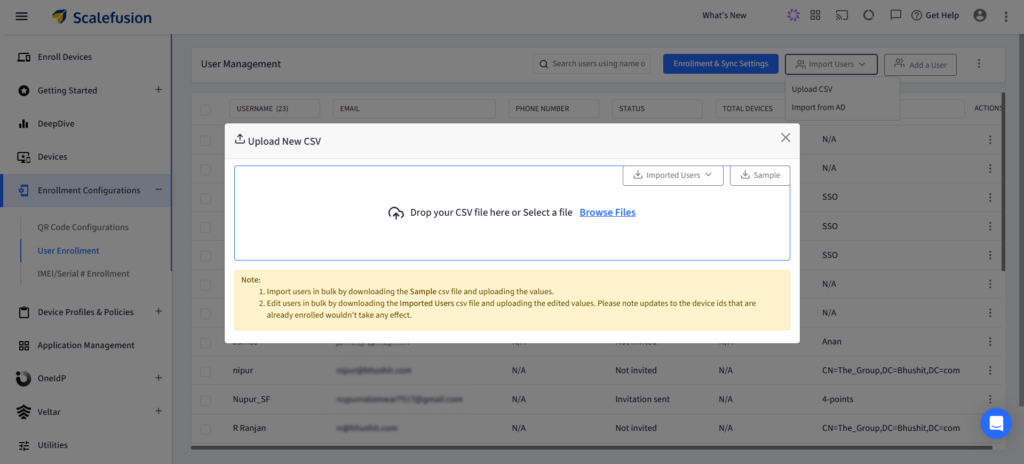Open What's New
Viewport: 1024px width, 464px height.
(x=724, y=15)
